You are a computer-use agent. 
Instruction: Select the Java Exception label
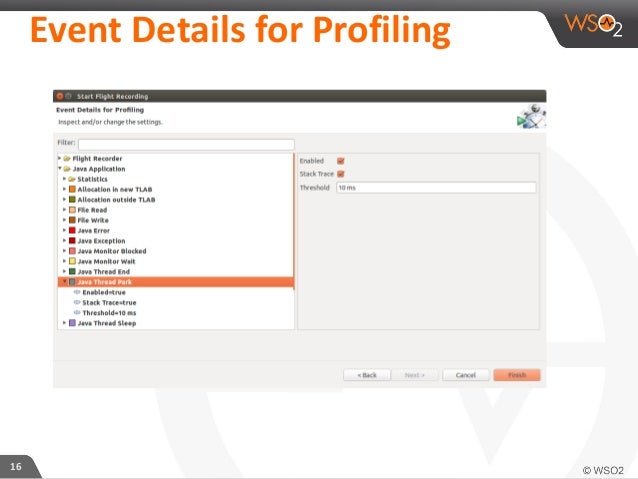click(x=101, y=241)
